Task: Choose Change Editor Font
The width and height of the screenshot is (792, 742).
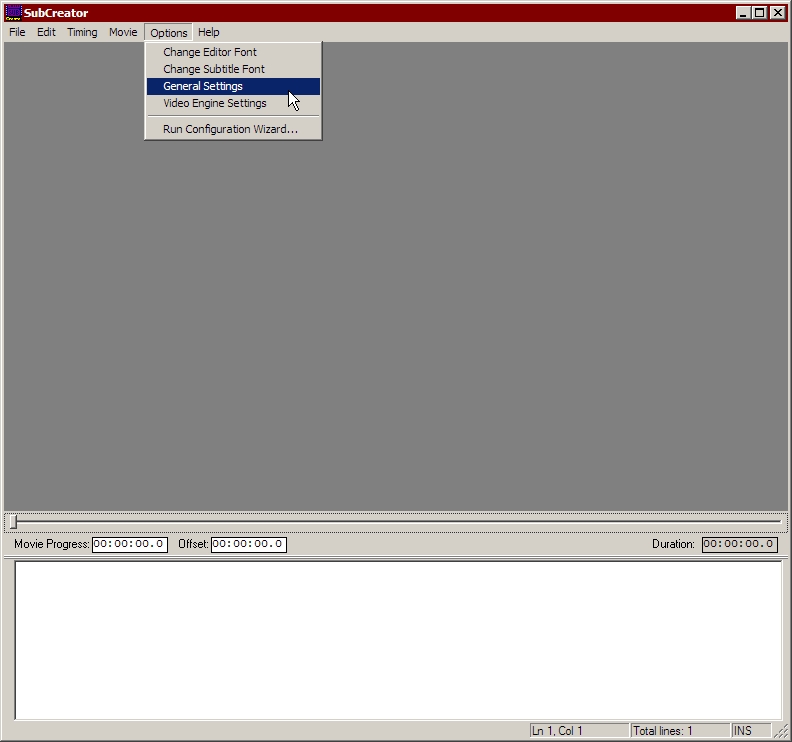Action: click(x=233, y=52)
